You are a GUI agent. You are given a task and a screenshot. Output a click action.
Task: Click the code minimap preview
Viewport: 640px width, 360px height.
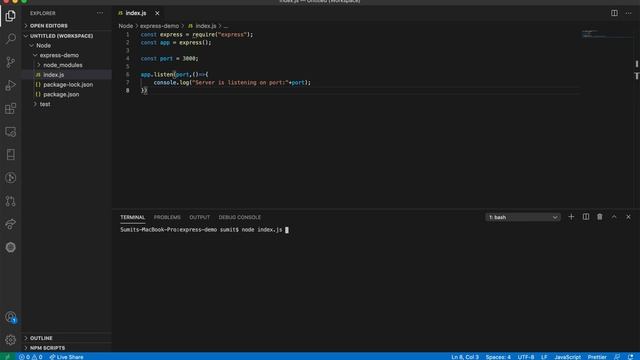[606, 34]
